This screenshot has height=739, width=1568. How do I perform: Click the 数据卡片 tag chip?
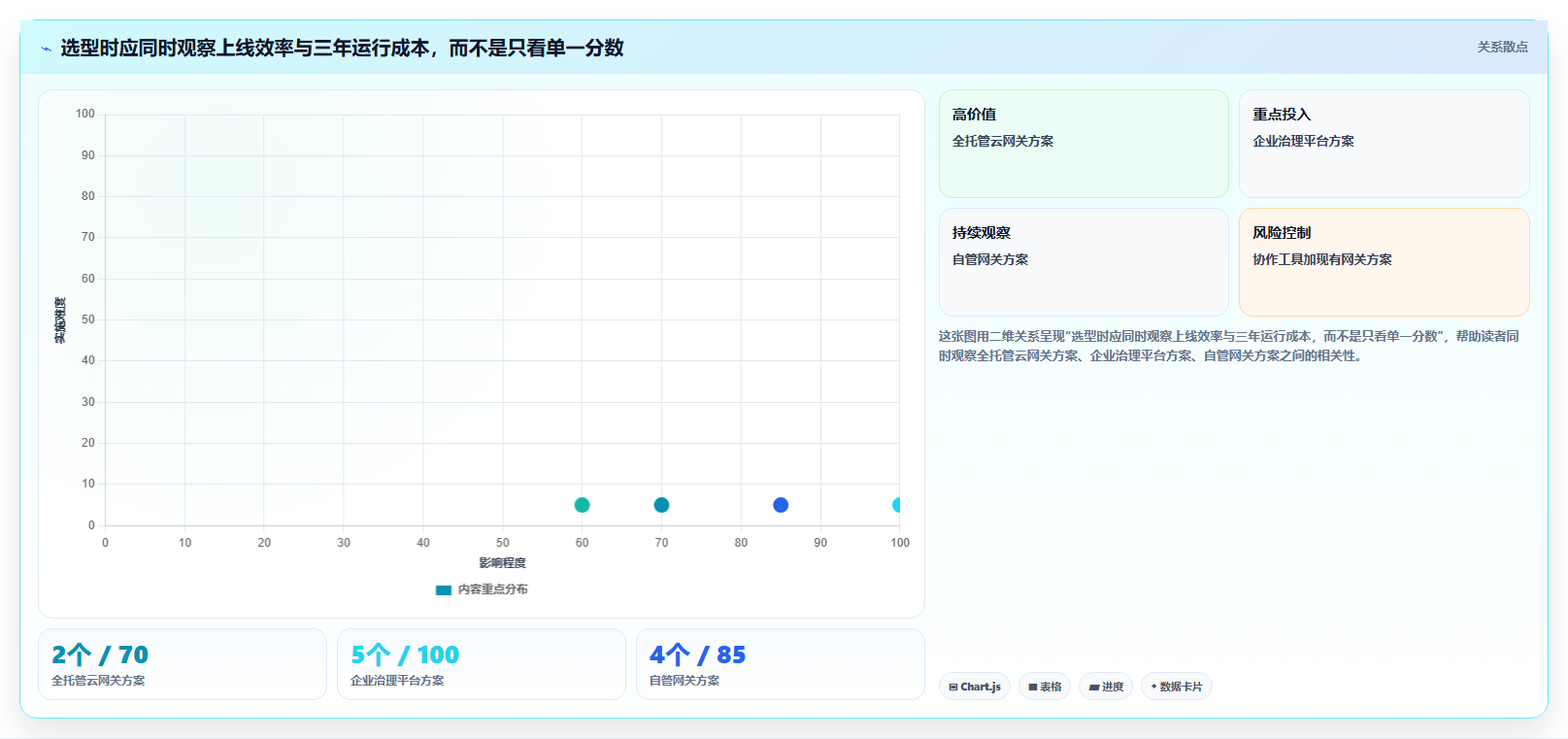pos(1177,687)
